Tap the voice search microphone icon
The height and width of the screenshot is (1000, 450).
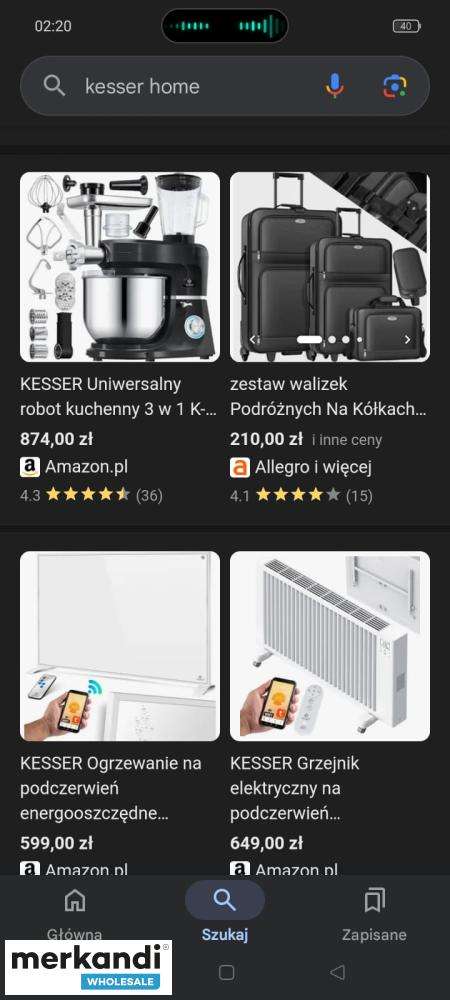tap(335, 86)
